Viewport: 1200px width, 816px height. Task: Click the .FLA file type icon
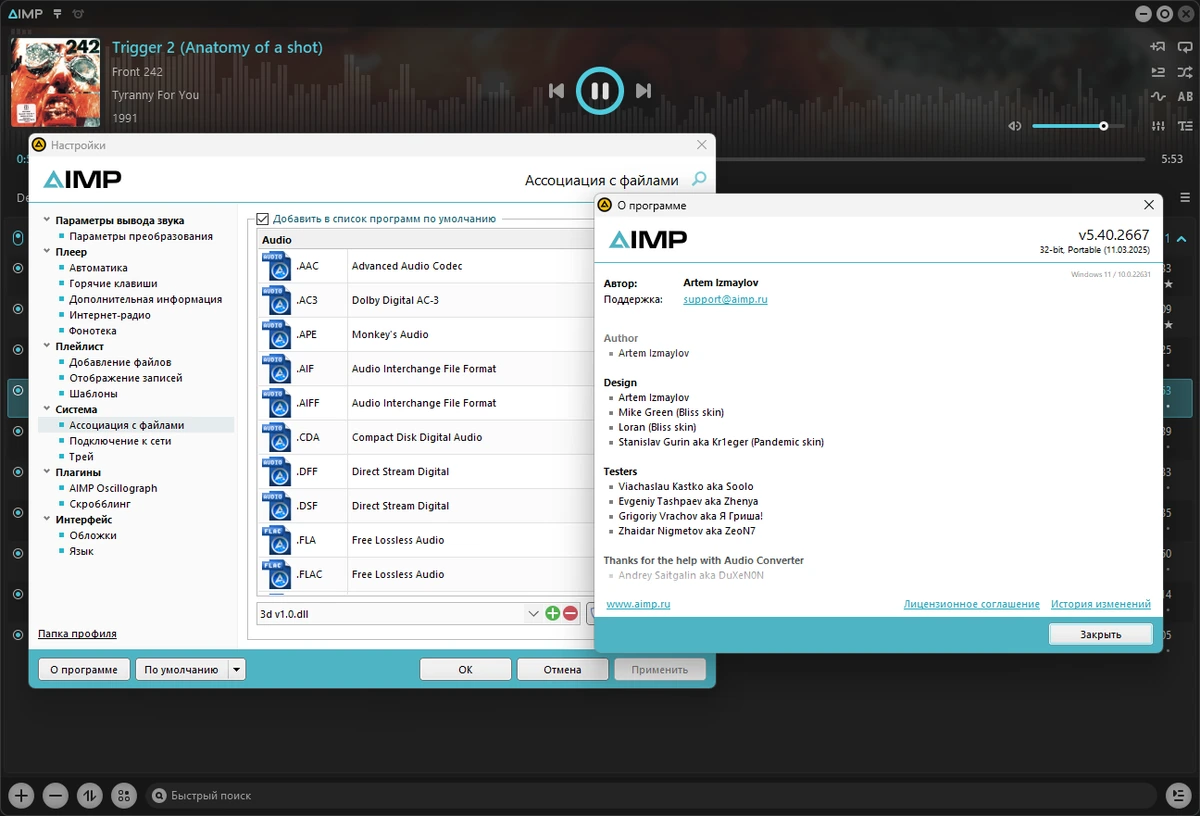pos(276,540)
